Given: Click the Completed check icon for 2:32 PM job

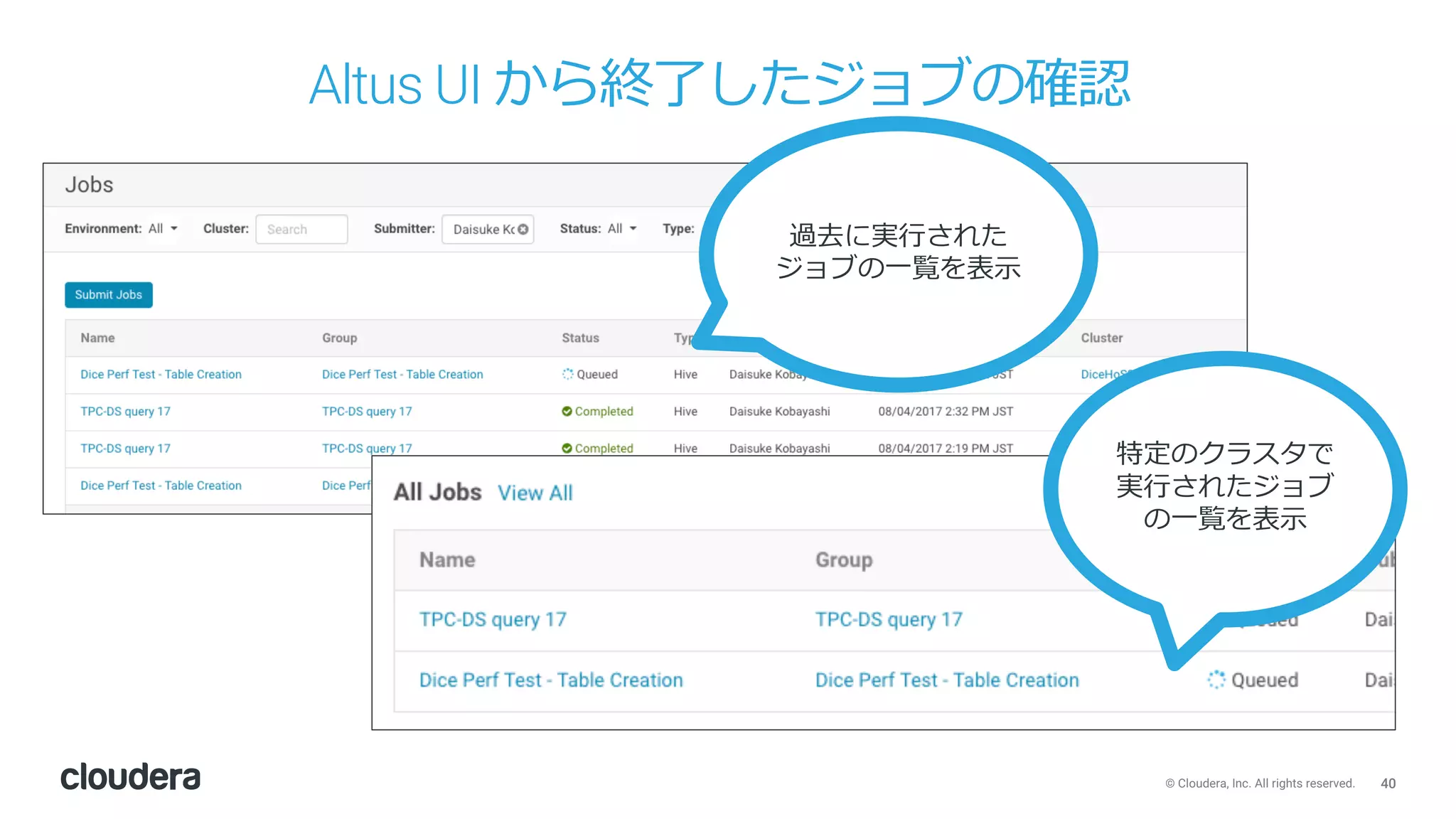Looking at the screenshot, I should tap(567, 412).
